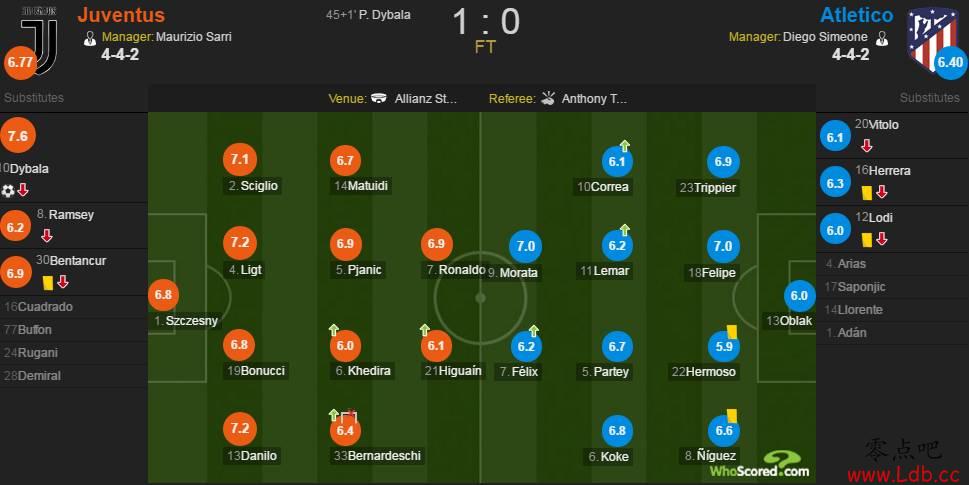Click the WhoScored.com logo
Image resolution: width=969 pixels, height=485 pixels.
(760, 465)
